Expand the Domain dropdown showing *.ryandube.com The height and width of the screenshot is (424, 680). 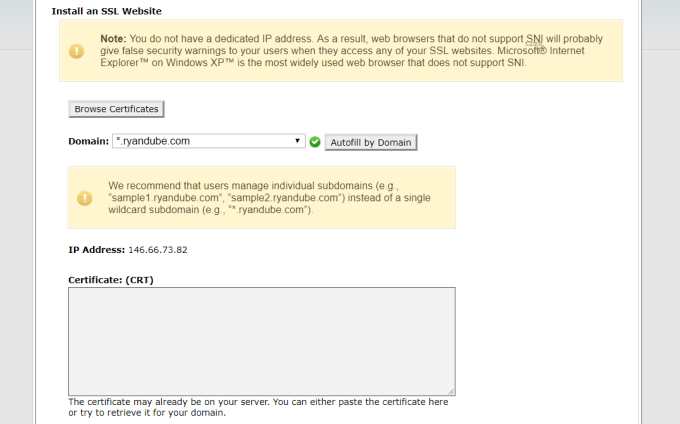208,141
